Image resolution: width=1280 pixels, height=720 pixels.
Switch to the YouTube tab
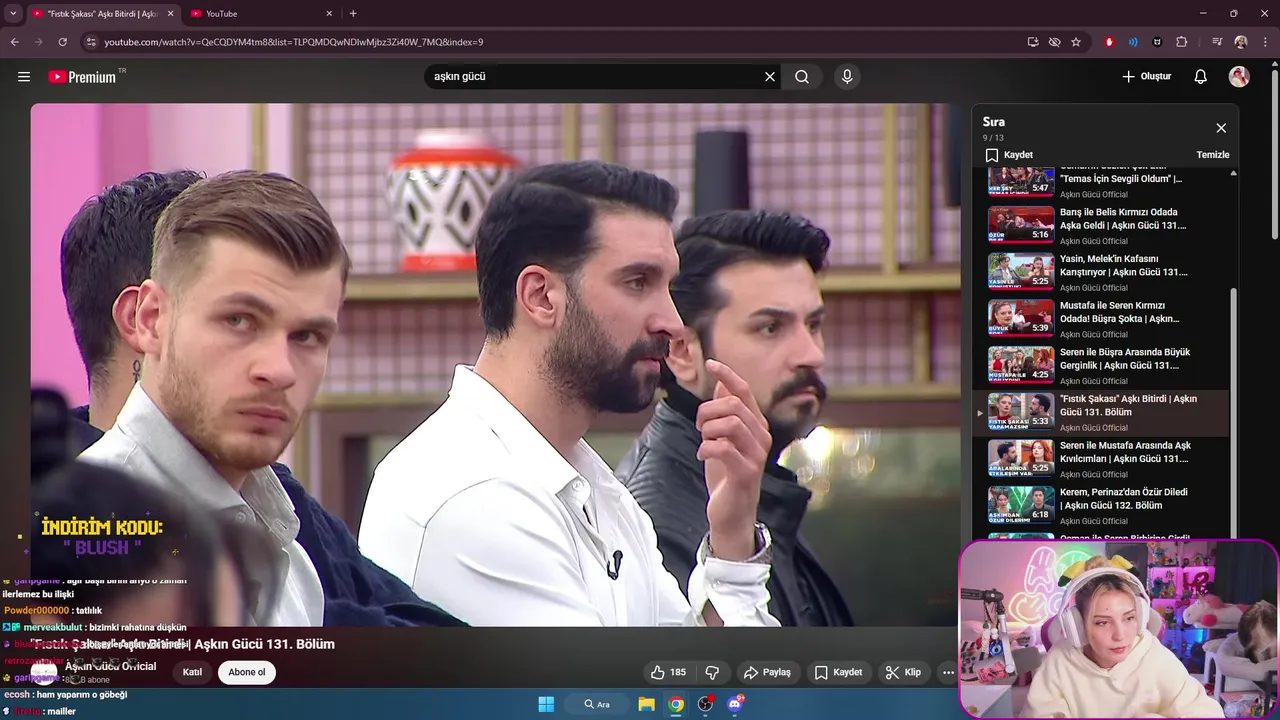point(262,14)
